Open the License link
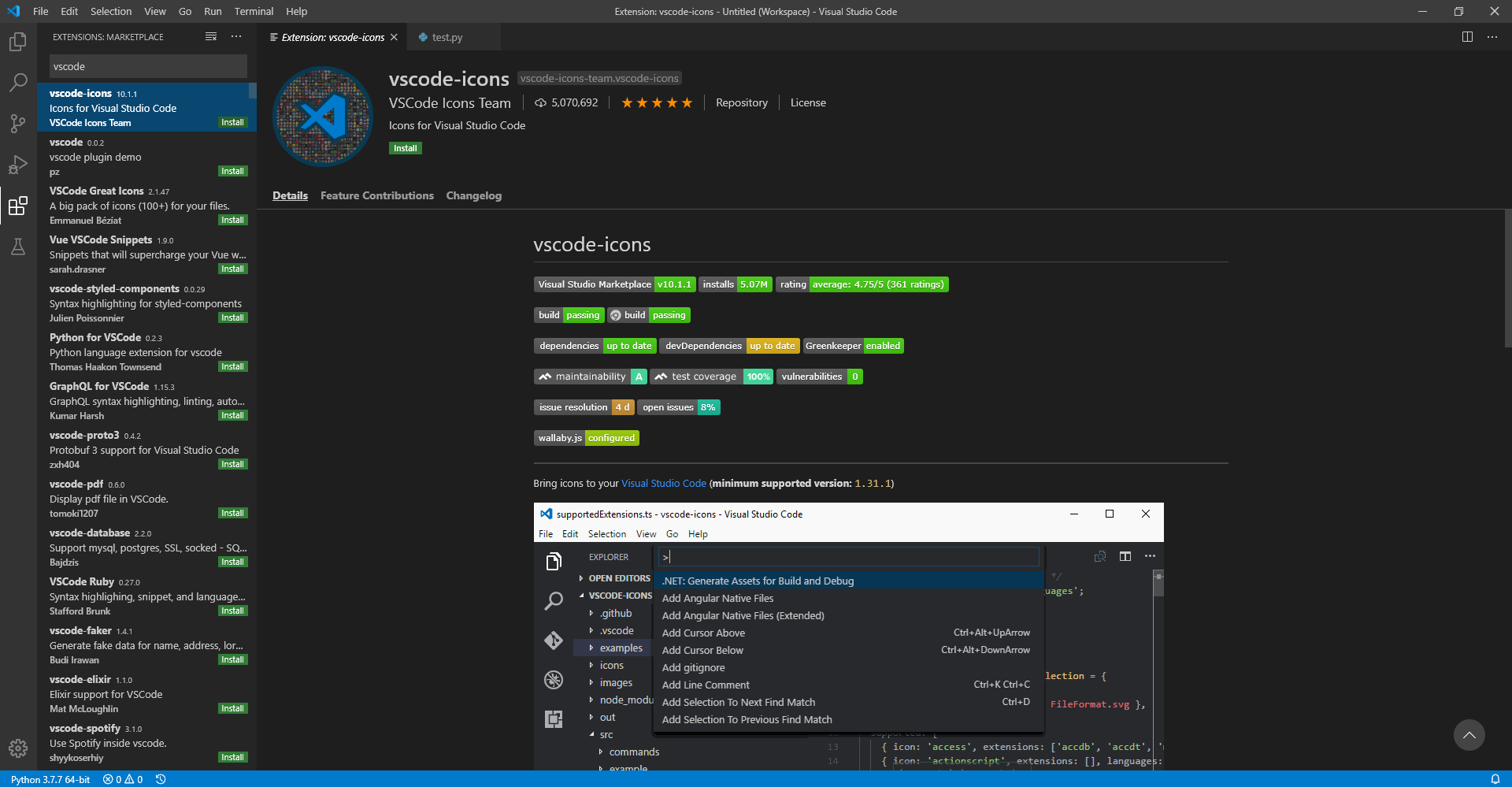Viewport: 1512px width, 787px height. (x=808, y=102)
